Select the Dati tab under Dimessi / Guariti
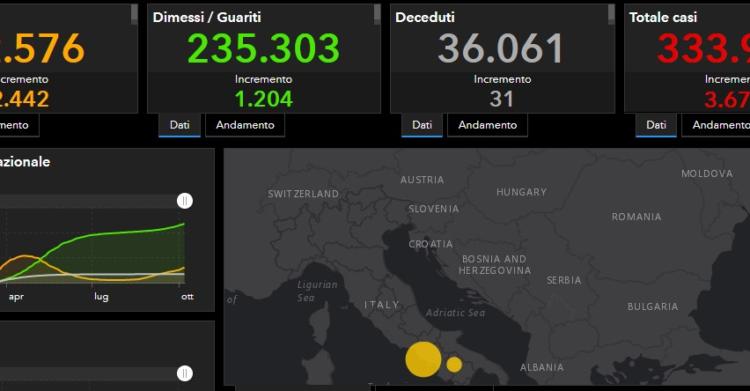The width and height of the screenshot is (750, 391). tap(179, 125)
